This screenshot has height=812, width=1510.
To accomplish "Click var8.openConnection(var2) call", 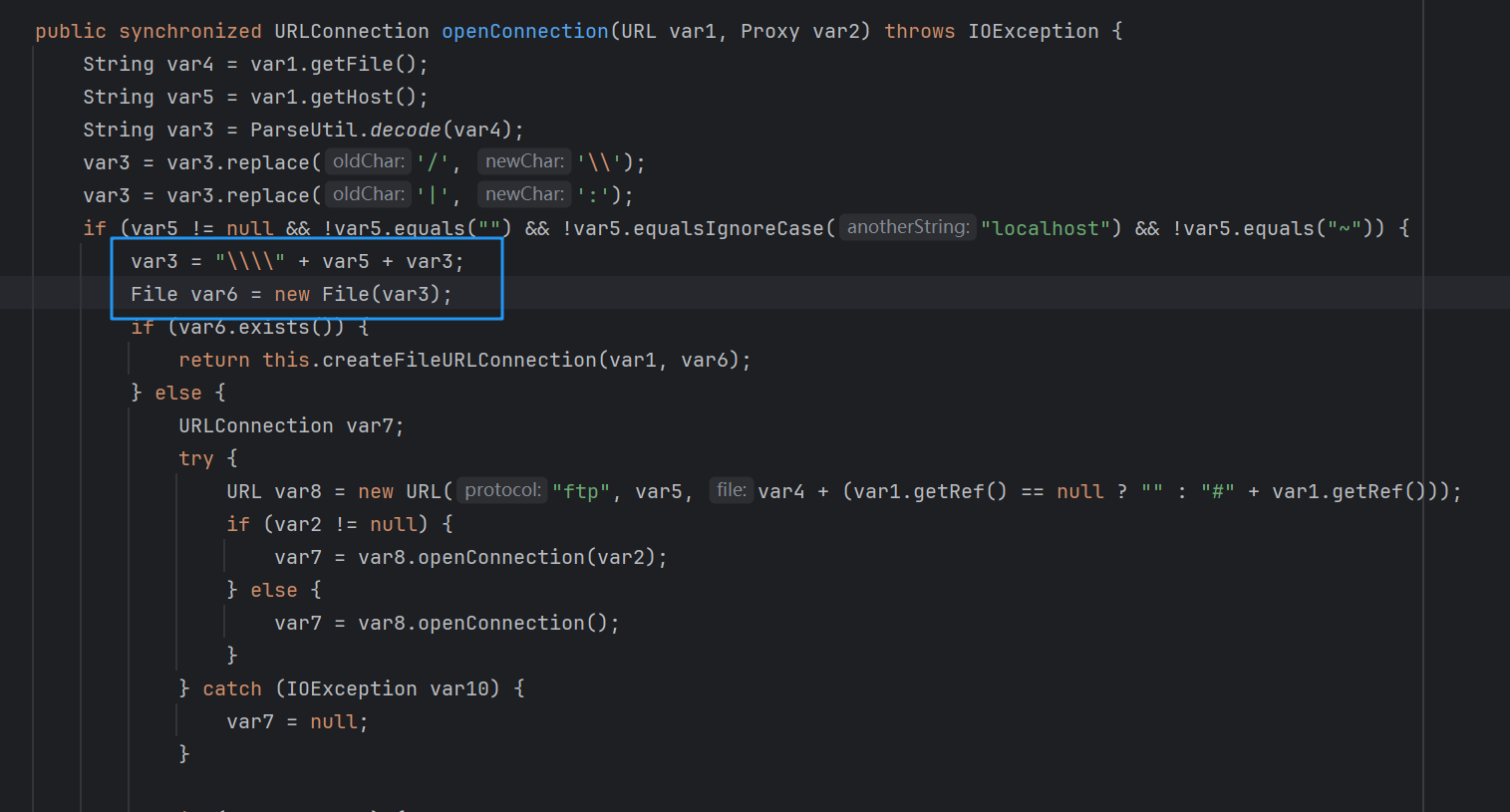I will [x=511, y=557].
